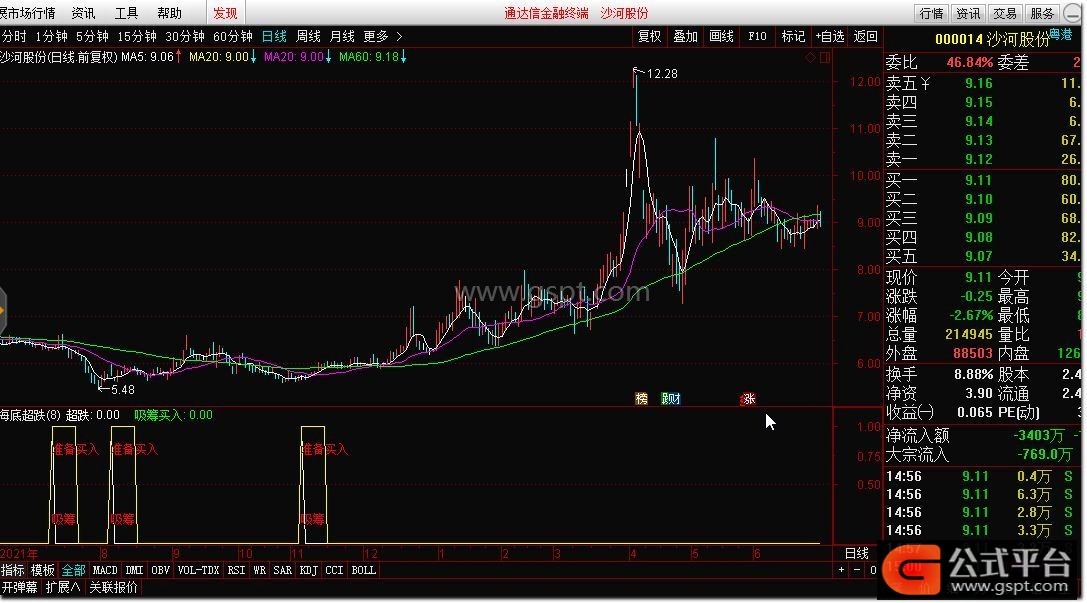Click the 0 reset button beside zoom controls

pyautogui.click(x=873, y=570)
